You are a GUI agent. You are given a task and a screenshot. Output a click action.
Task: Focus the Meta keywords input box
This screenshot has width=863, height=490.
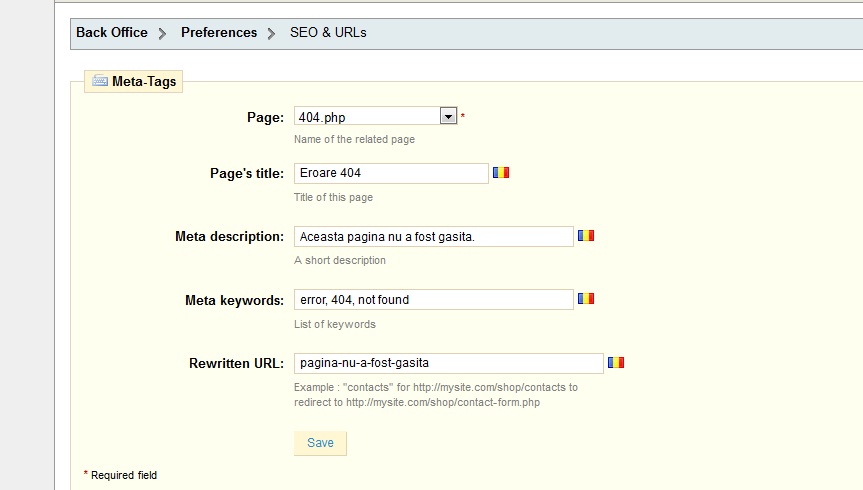pyautogui.click(x=433, y=299)
